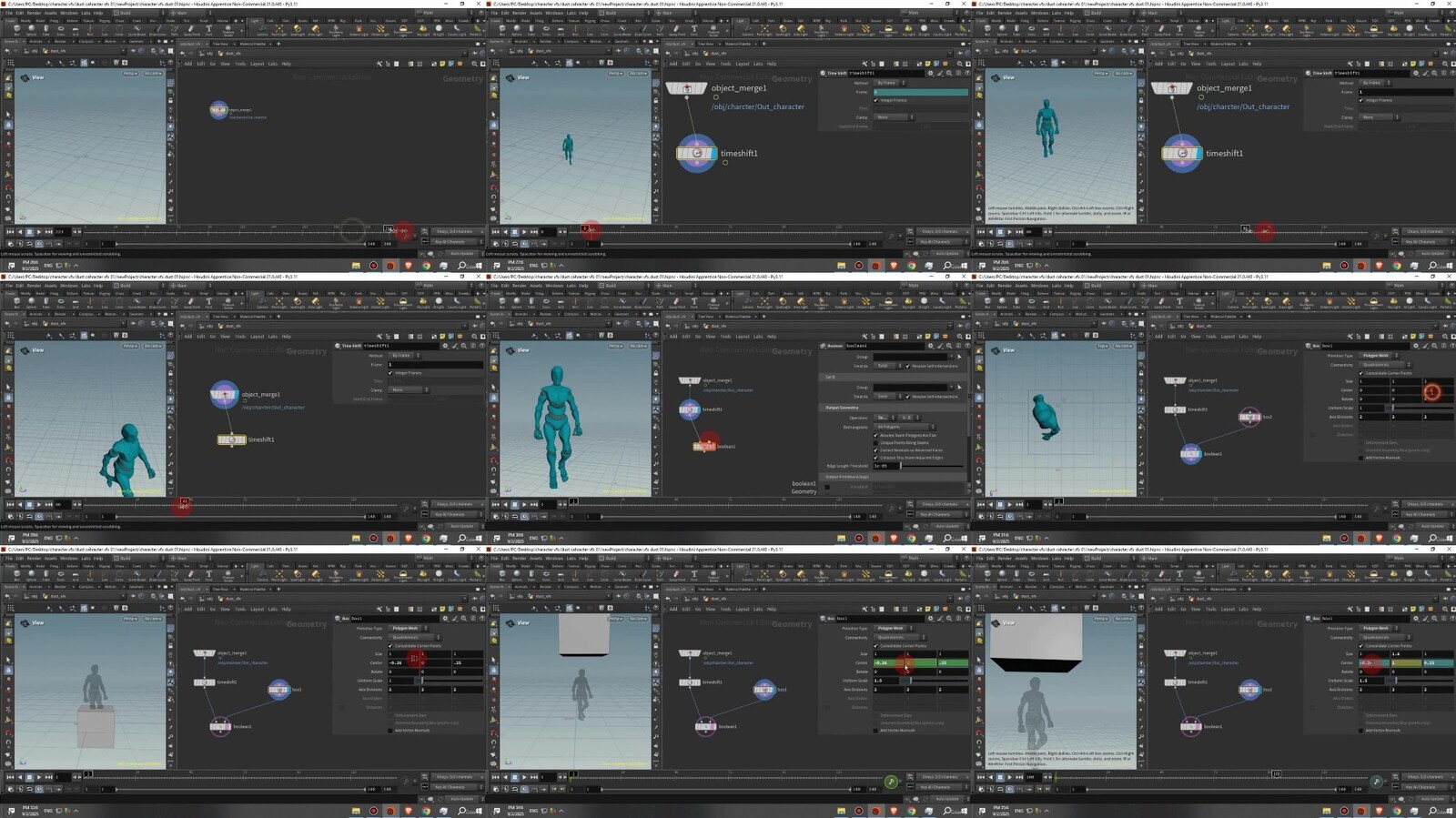Toggle Unique Points Along Seams checkbox

coord(876,443)
